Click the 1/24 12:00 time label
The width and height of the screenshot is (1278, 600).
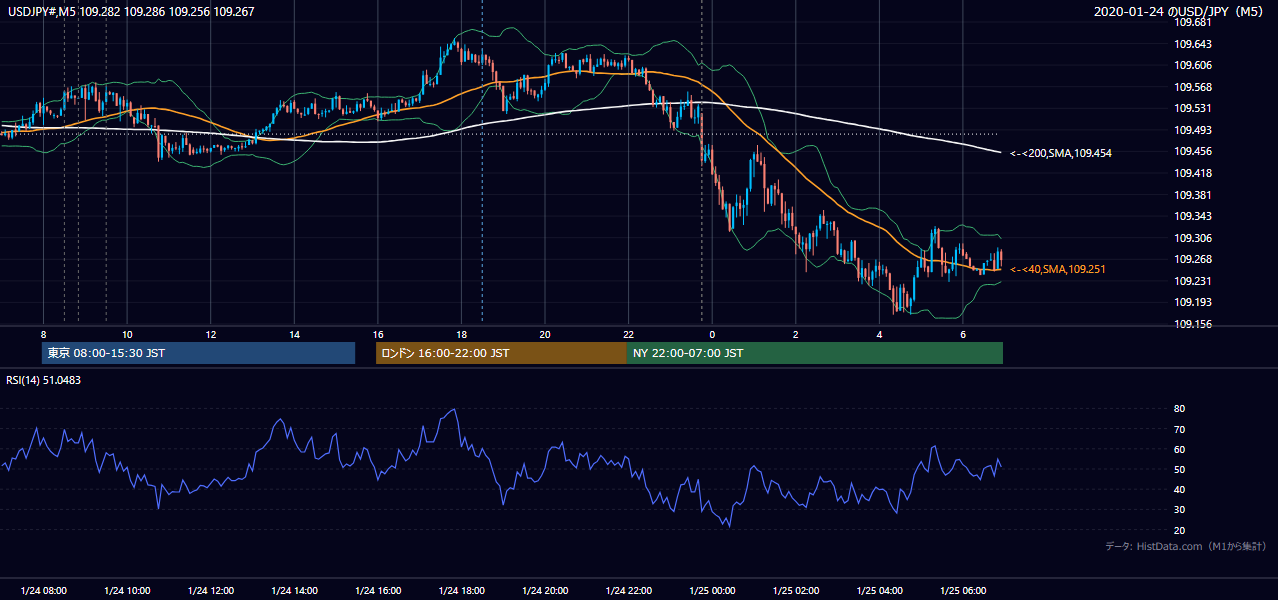(211, 591)
